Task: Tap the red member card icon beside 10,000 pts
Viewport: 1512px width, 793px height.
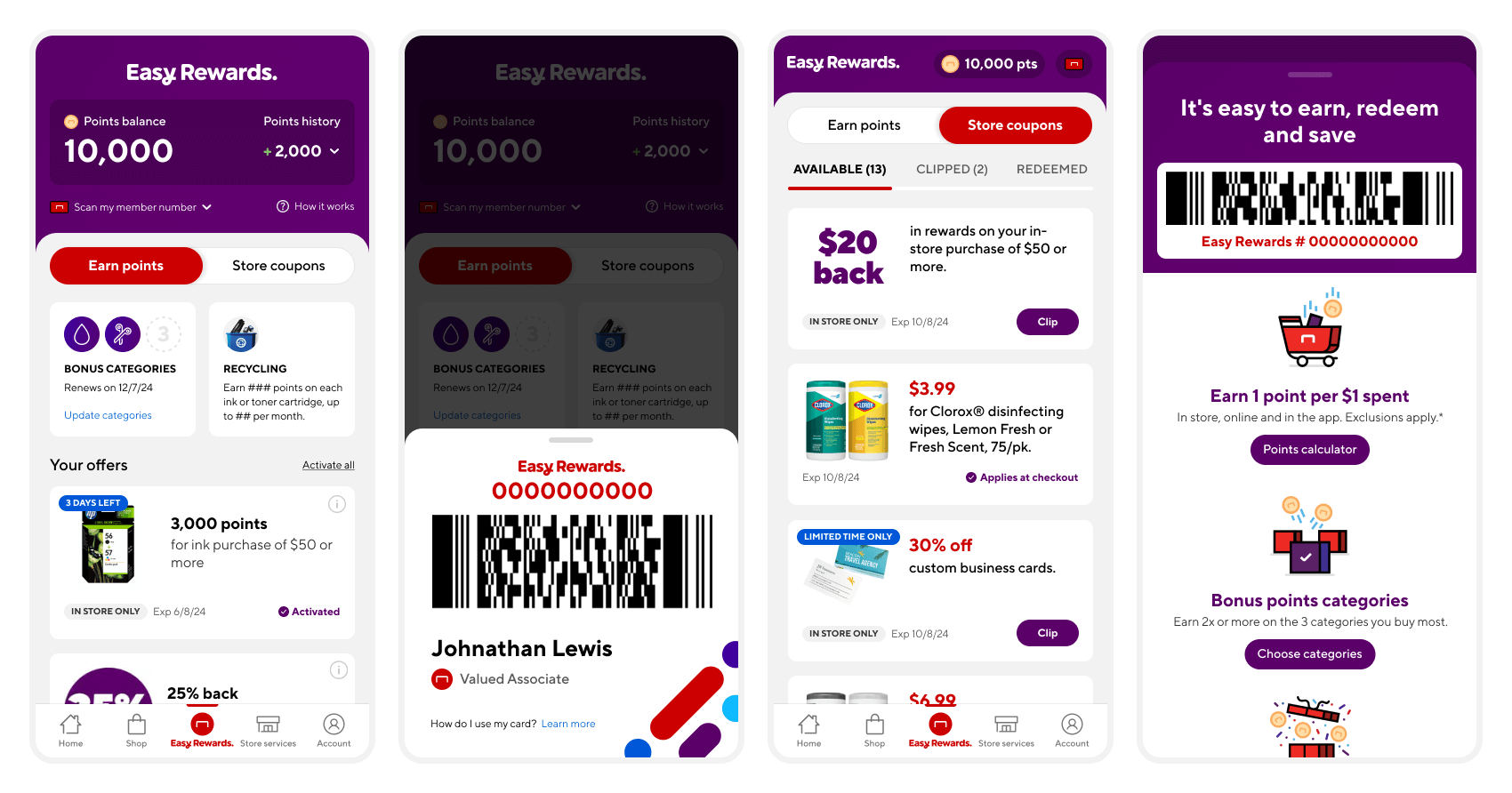Action: coord(1074,64)
